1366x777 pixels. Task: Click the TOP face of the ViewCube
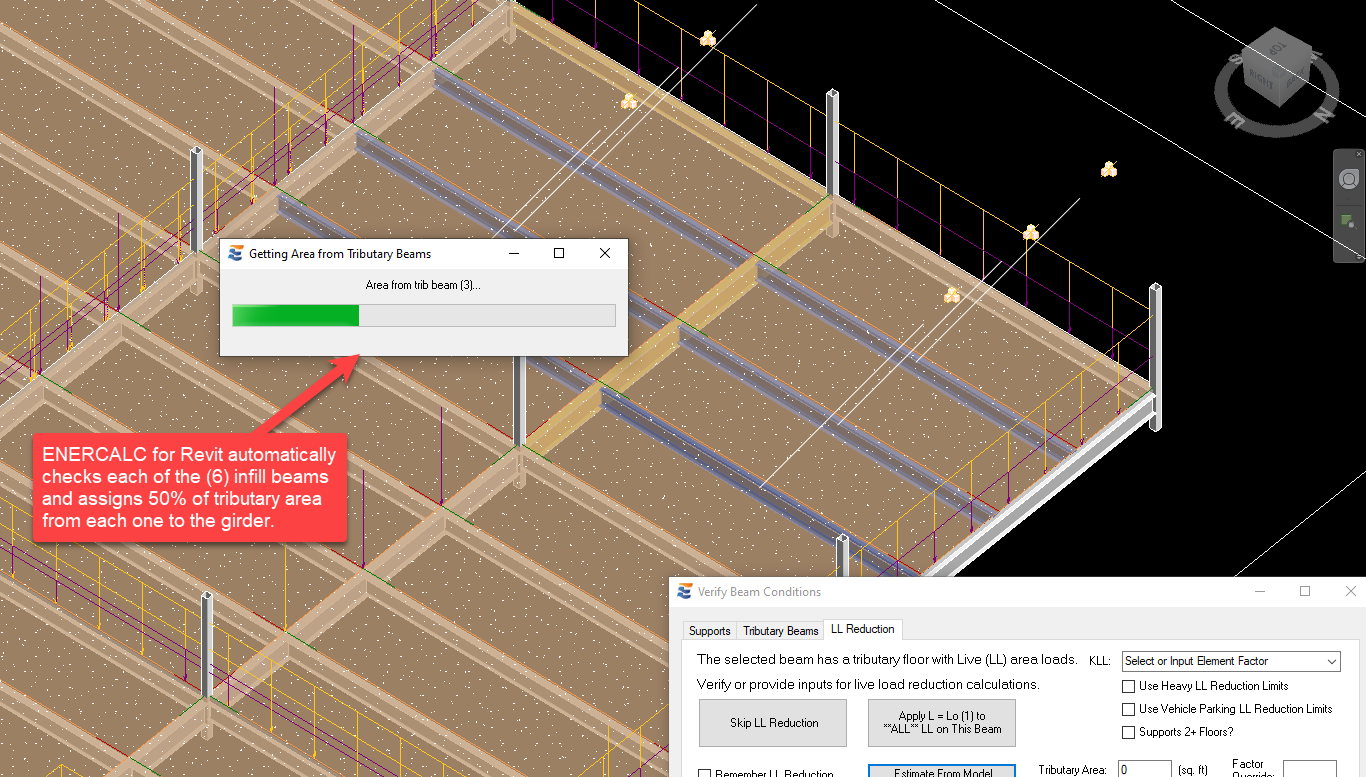click(1277, 48)
